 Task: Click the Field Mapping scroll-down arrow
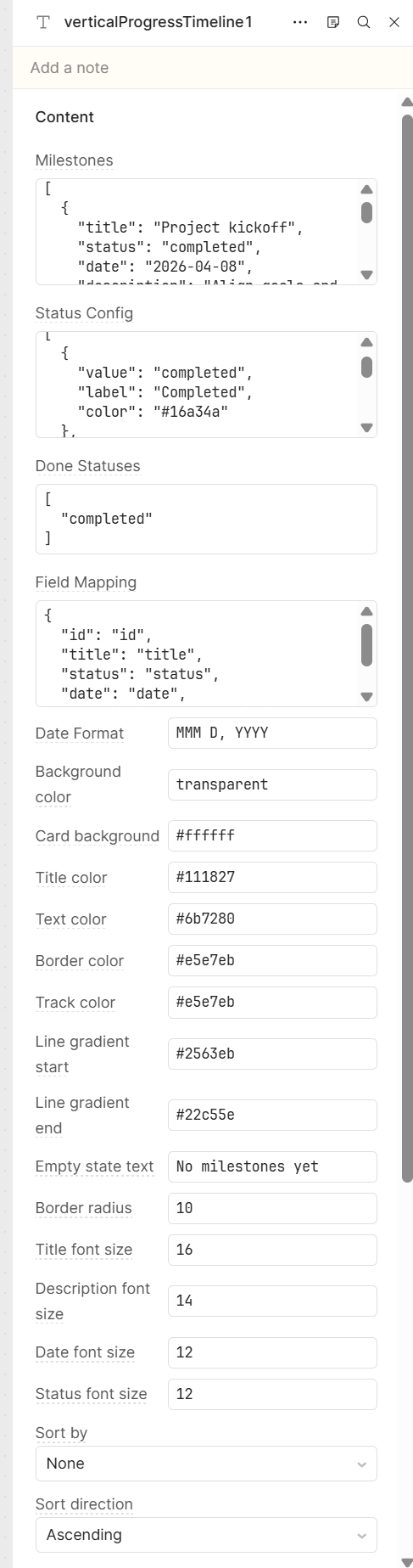tap(366, 696)
